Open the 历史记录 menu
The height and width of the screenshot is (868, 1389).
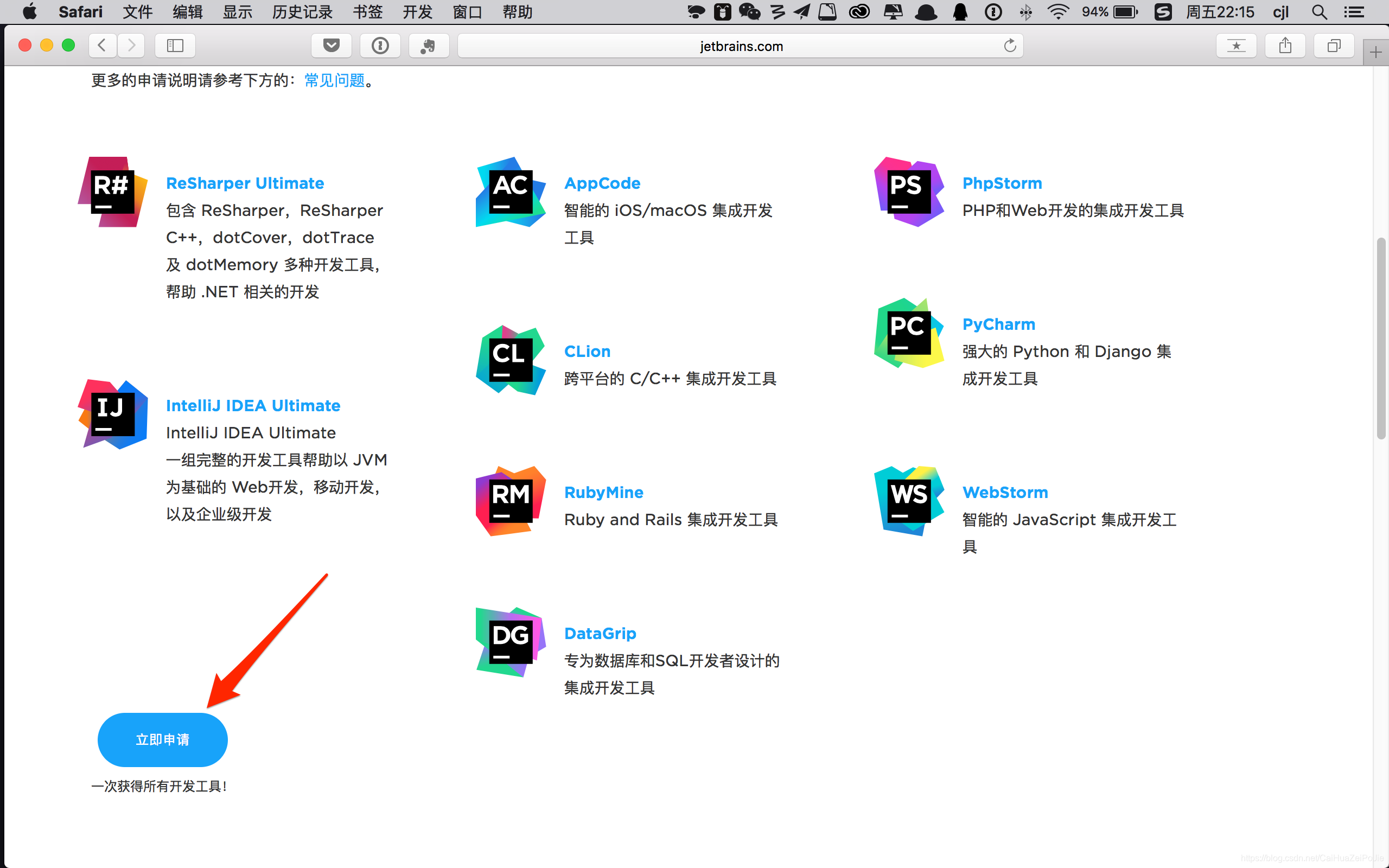(x=302, y=11)
